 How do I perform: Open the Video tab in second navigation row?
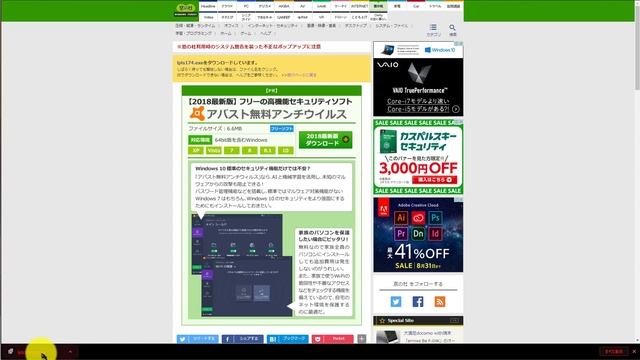point(208,17)
